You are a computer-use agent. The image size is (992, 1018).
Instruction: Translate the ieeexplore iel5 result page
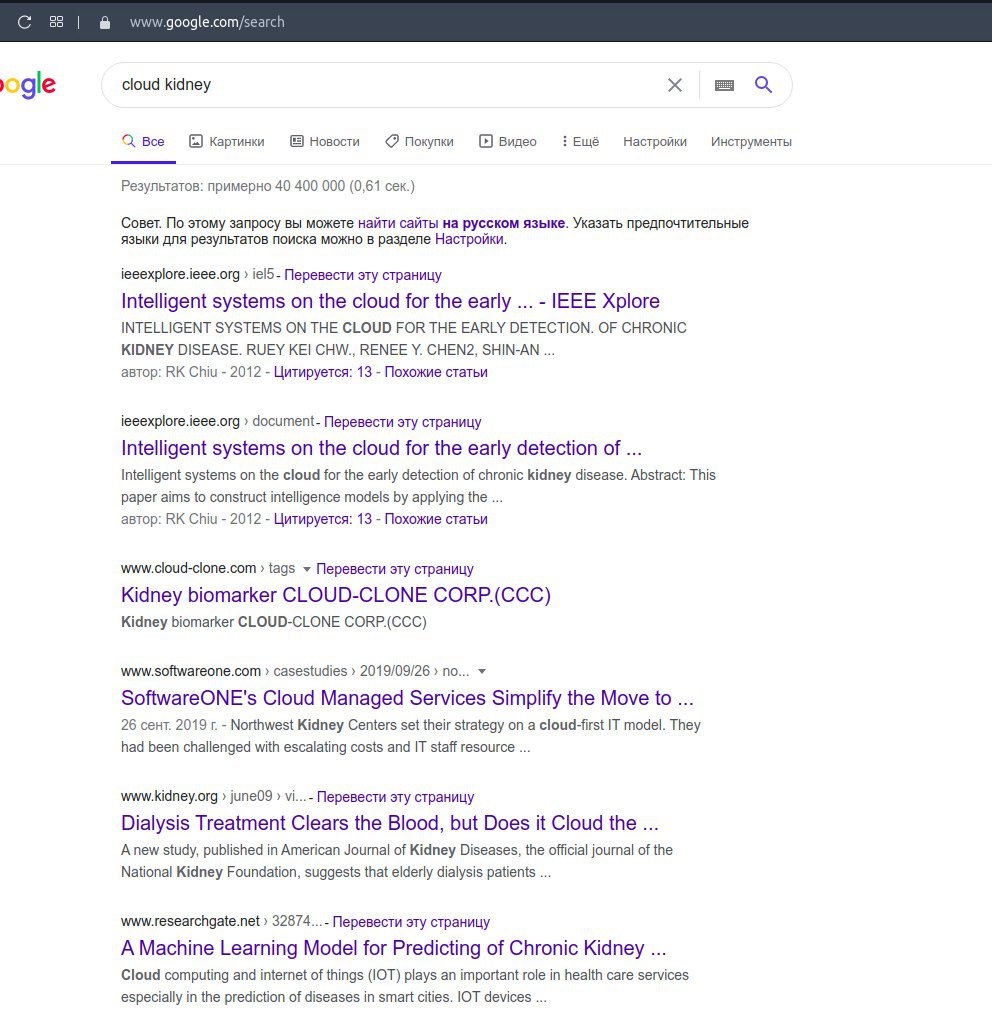(x=363, y=275)
